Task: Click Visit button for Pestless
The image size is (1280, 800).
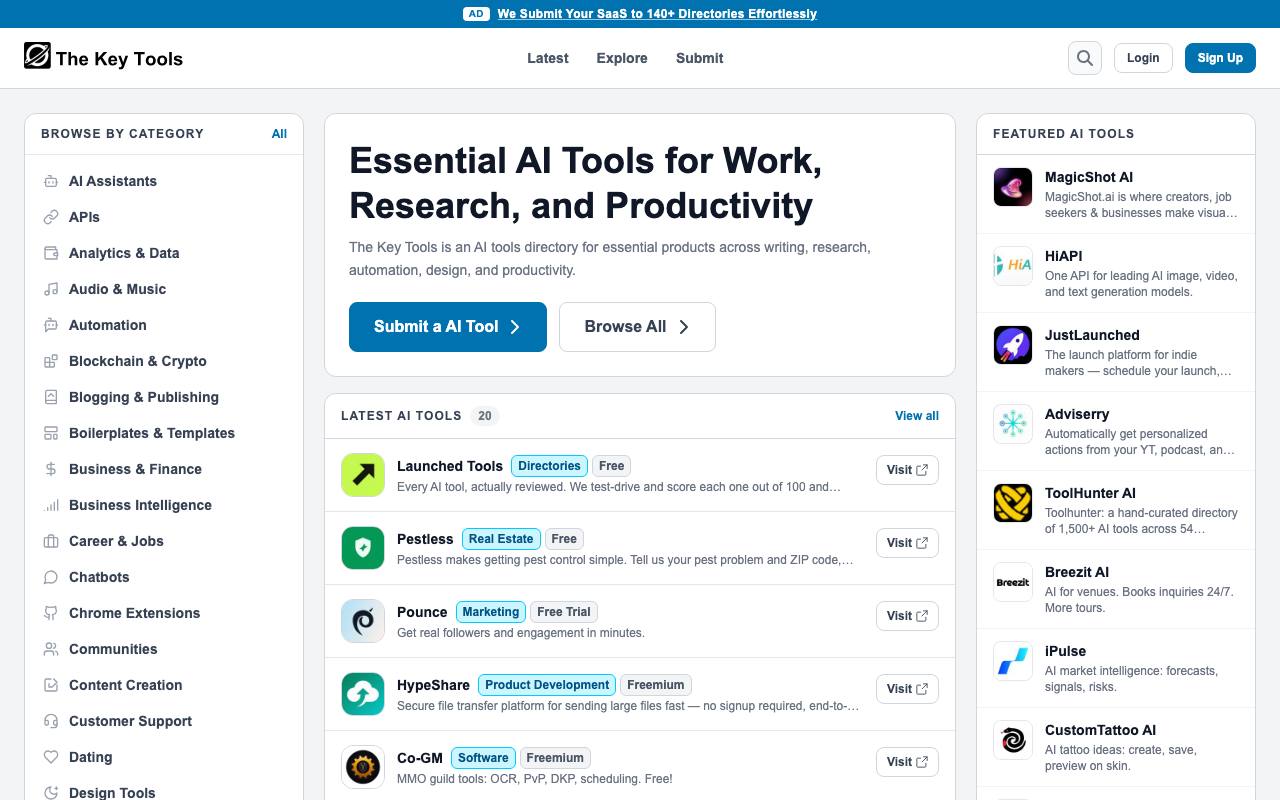Action: 907,543
